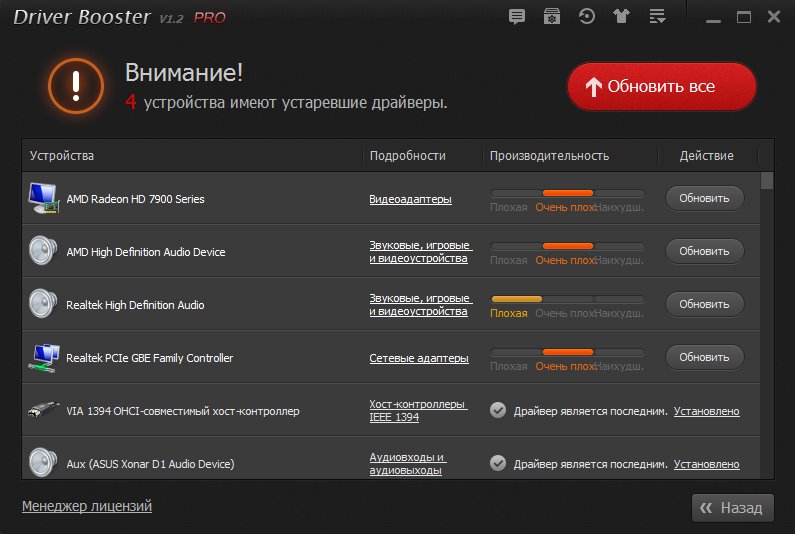Open the "Менеджер лицензий" link
Viewport: 795px width, 534px height.
87,506
